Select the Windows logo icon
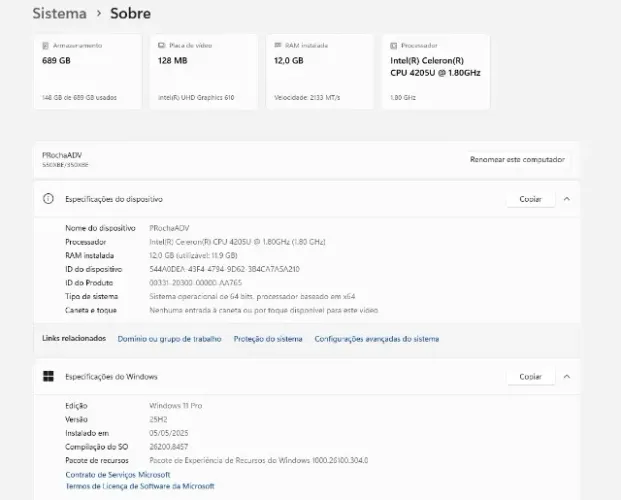Screen dimensions: 621x500 [x=48, y=376]
